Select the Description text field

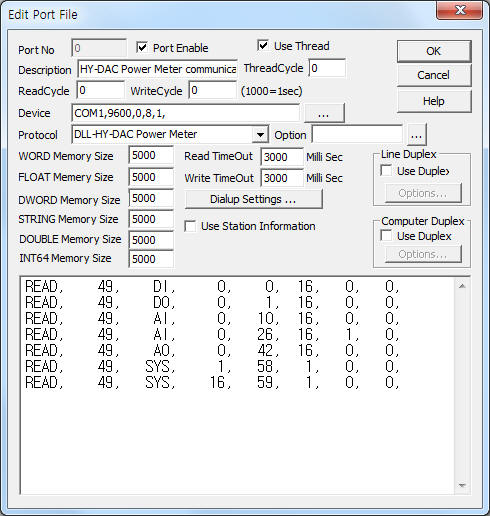pos(157,69)
